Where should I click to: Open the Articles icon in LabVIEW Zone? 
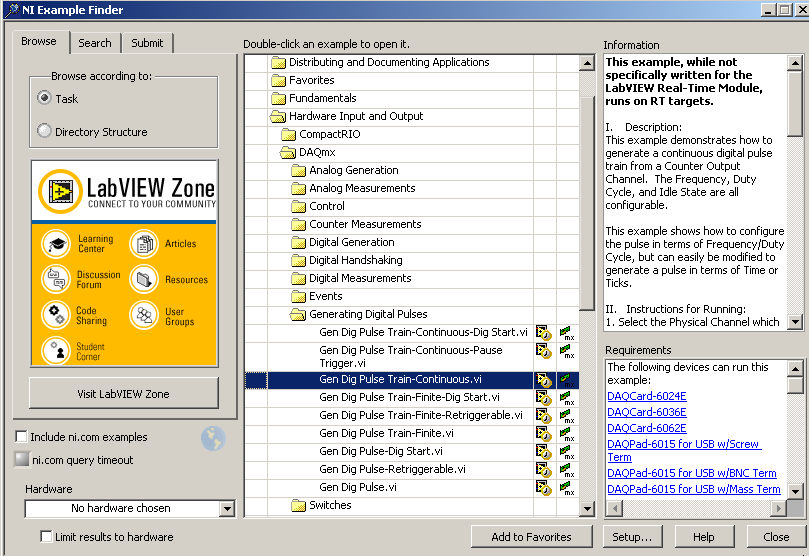pyautogui.click(x=144, y=243)
